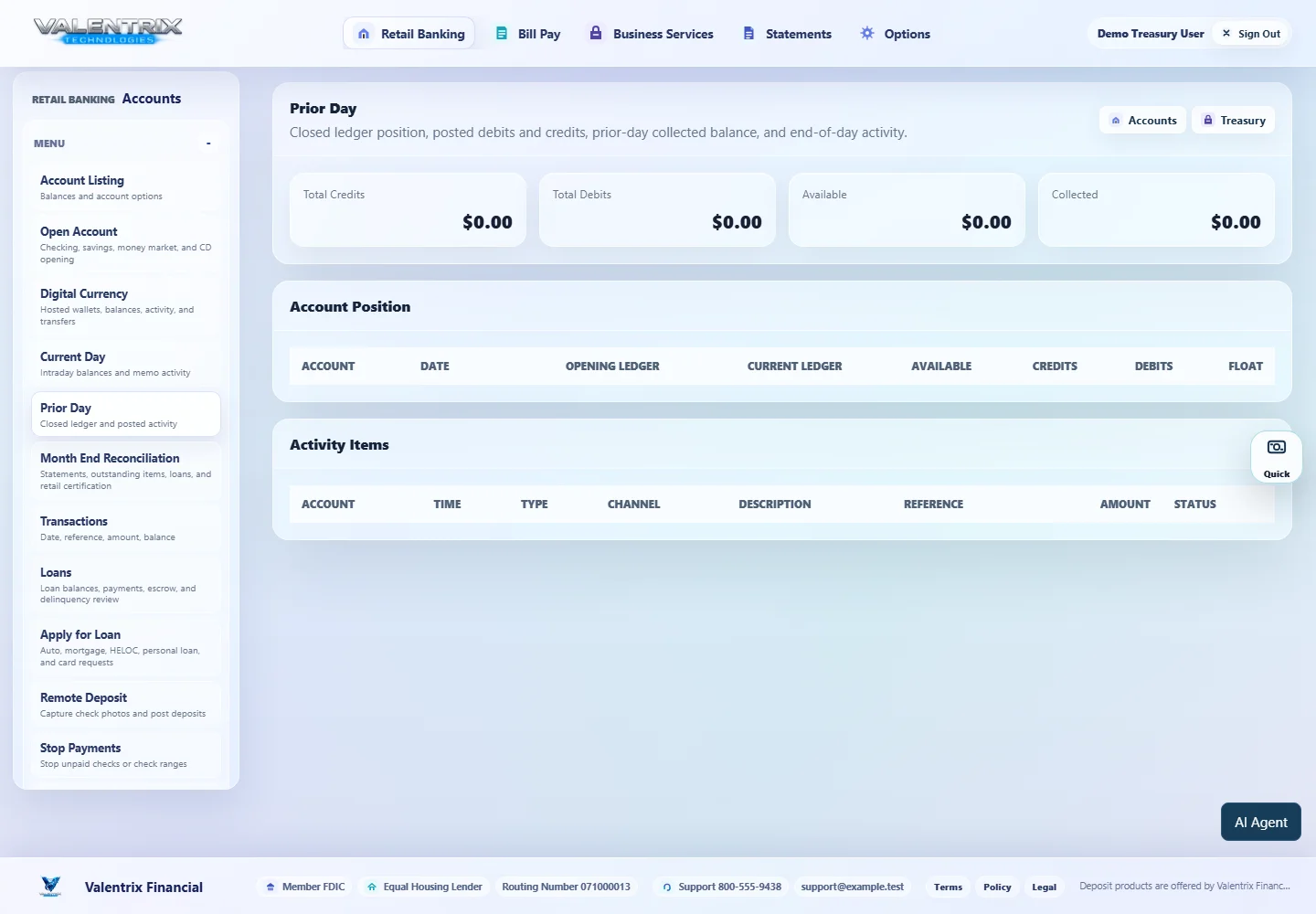This screenshot has width=1316, height=914.
Task: Click the Bill Pay document icon
Action: (502, 33)
